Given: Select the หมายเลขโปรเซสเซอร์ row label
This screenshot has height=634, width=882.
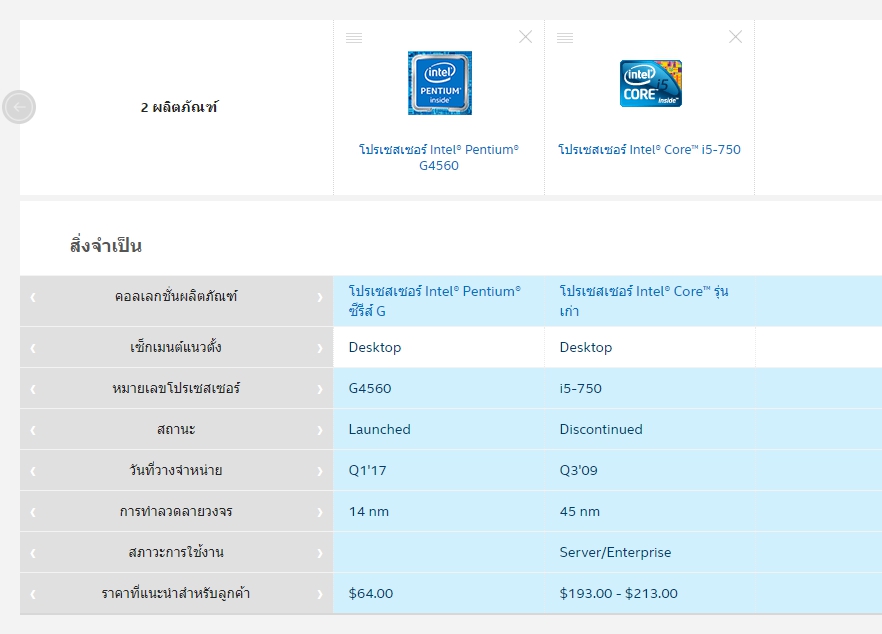Looking at the screenshot, I should coord(176,388).
